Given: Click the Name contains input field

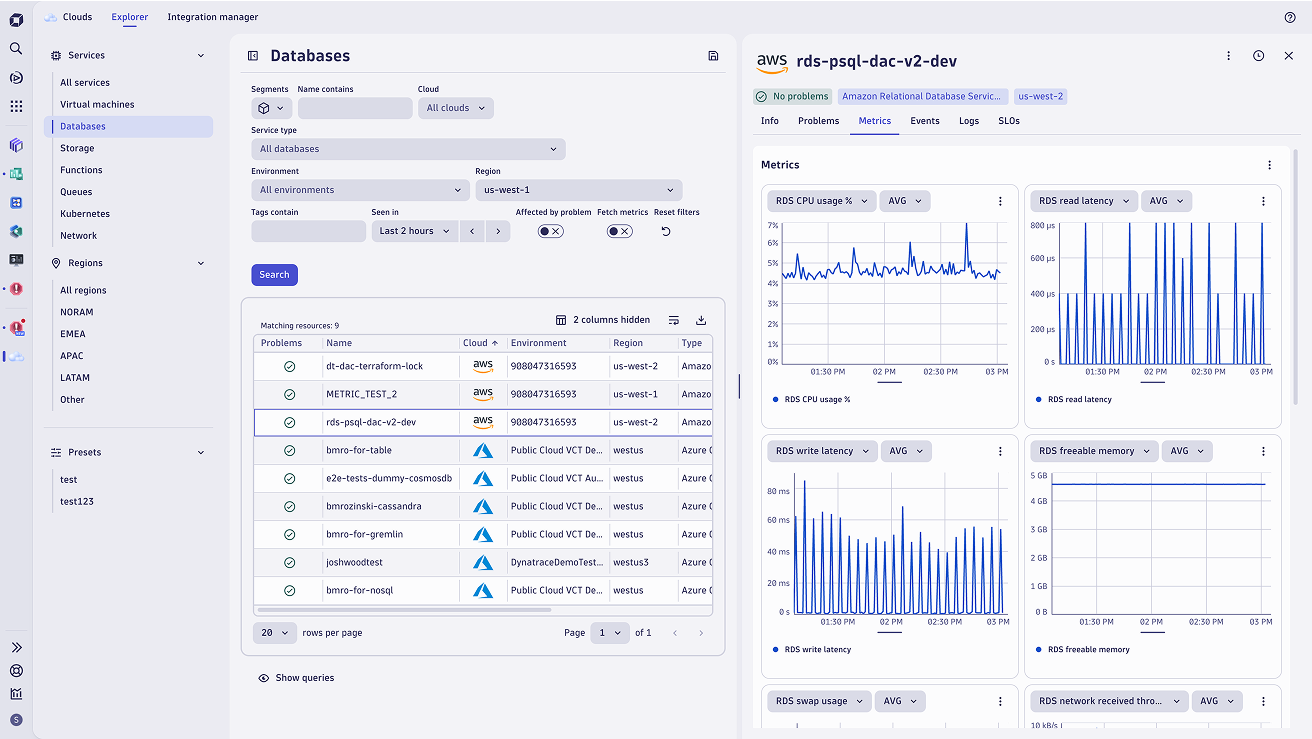Looking at the screenshot, I should pyautogui.click(x=355, y=108).
